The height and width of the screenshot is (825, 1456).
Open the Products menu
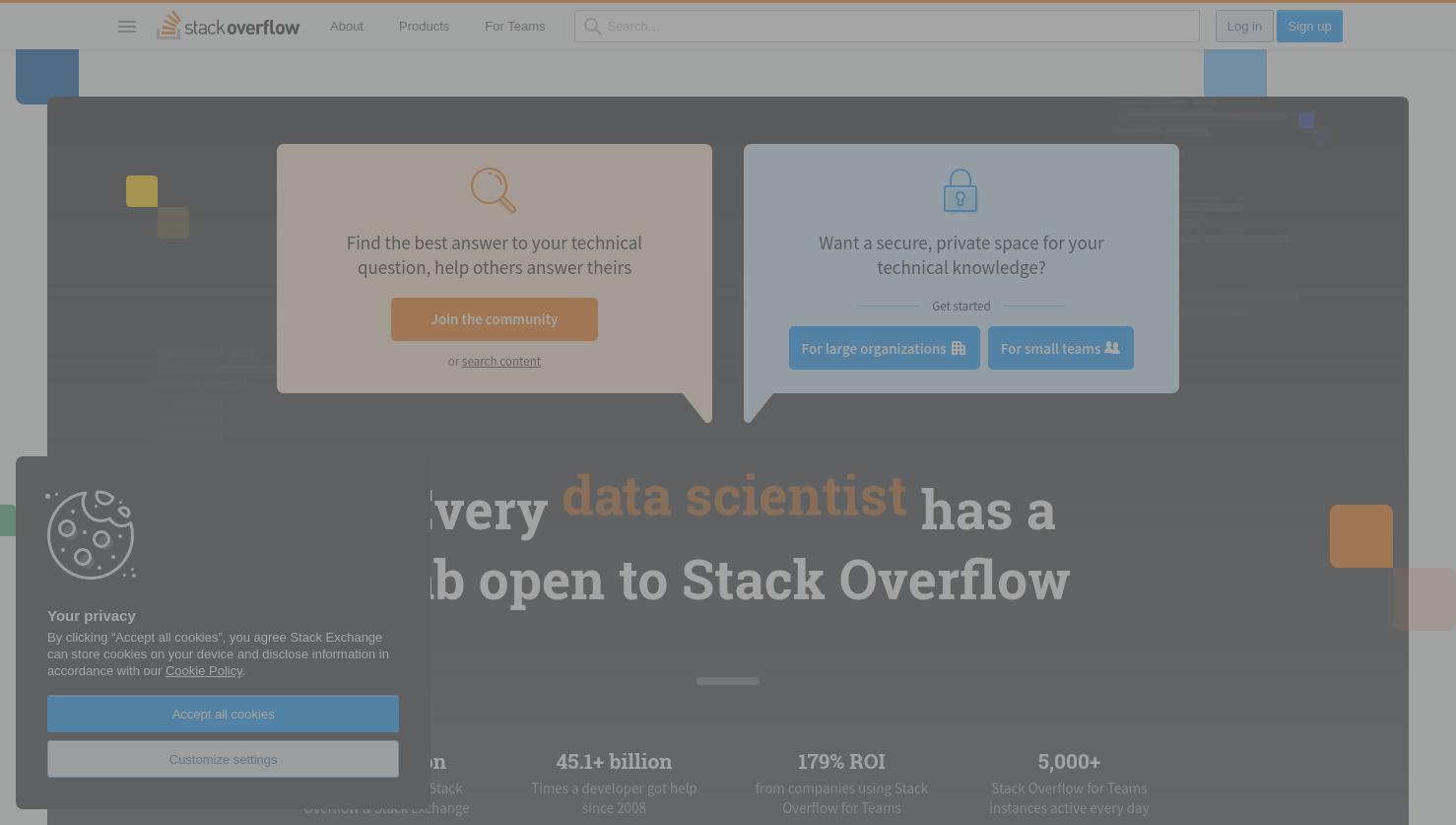click(424, 27)
